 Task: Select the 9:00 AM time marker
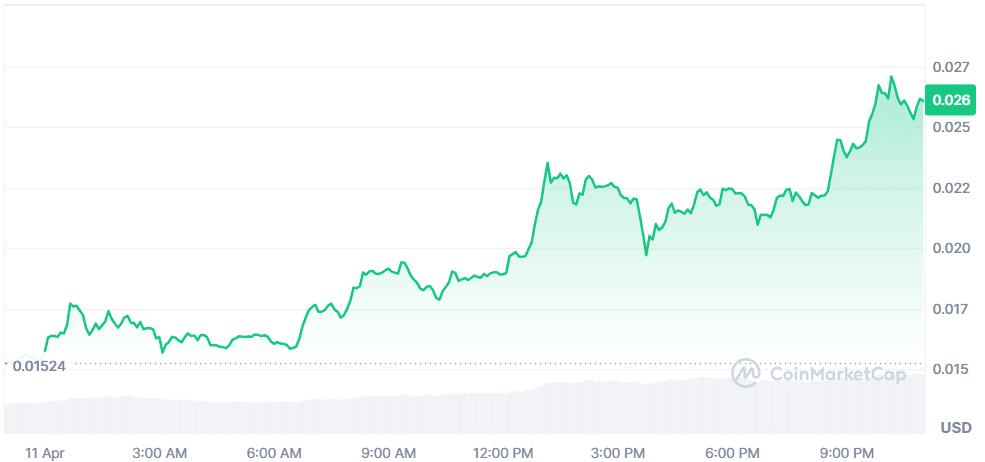[387, 453]
